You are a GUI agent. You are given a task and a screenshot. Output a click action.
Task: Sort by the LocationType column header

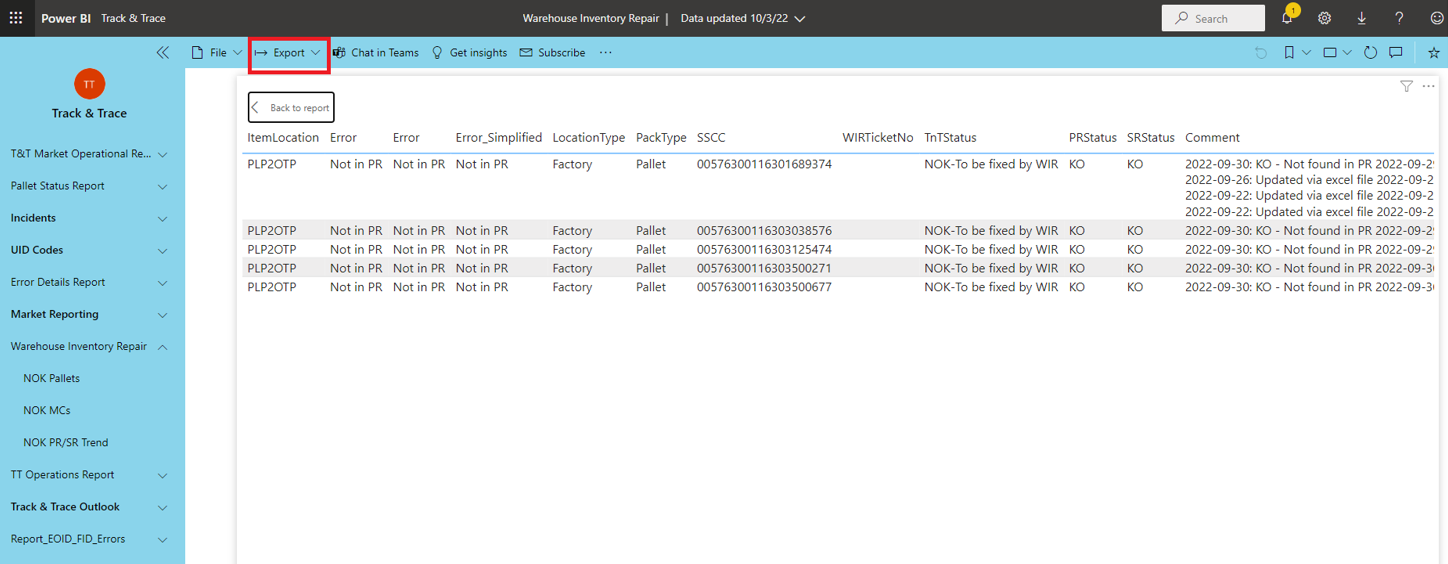(x=589, y=138)
